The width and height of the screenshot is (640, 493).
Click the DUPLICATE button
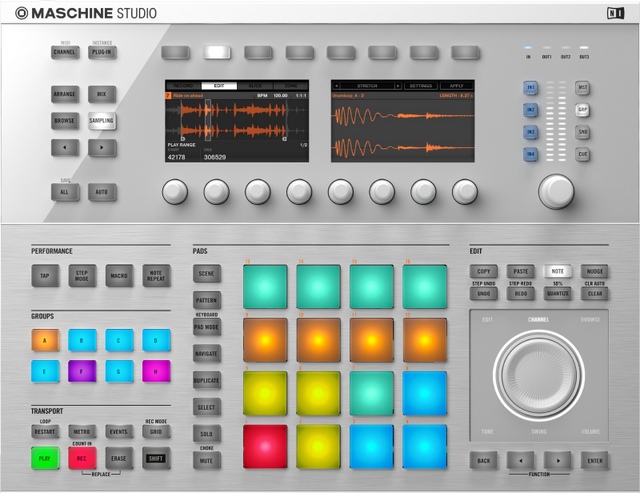pos(207,380)
